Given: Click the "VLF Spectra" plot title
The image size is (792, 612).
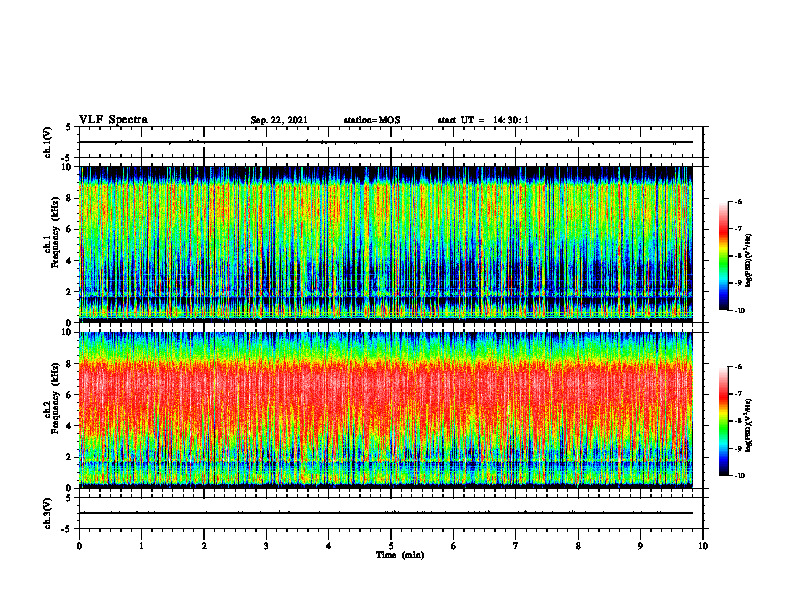Looking at the screenshot, I should (x=113, y=119).
